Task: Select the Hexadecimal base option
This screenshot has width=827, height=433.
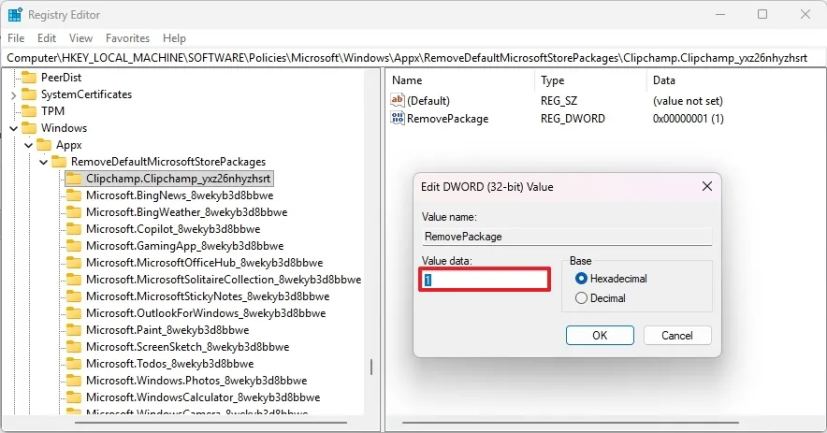Action: point(581,278)
